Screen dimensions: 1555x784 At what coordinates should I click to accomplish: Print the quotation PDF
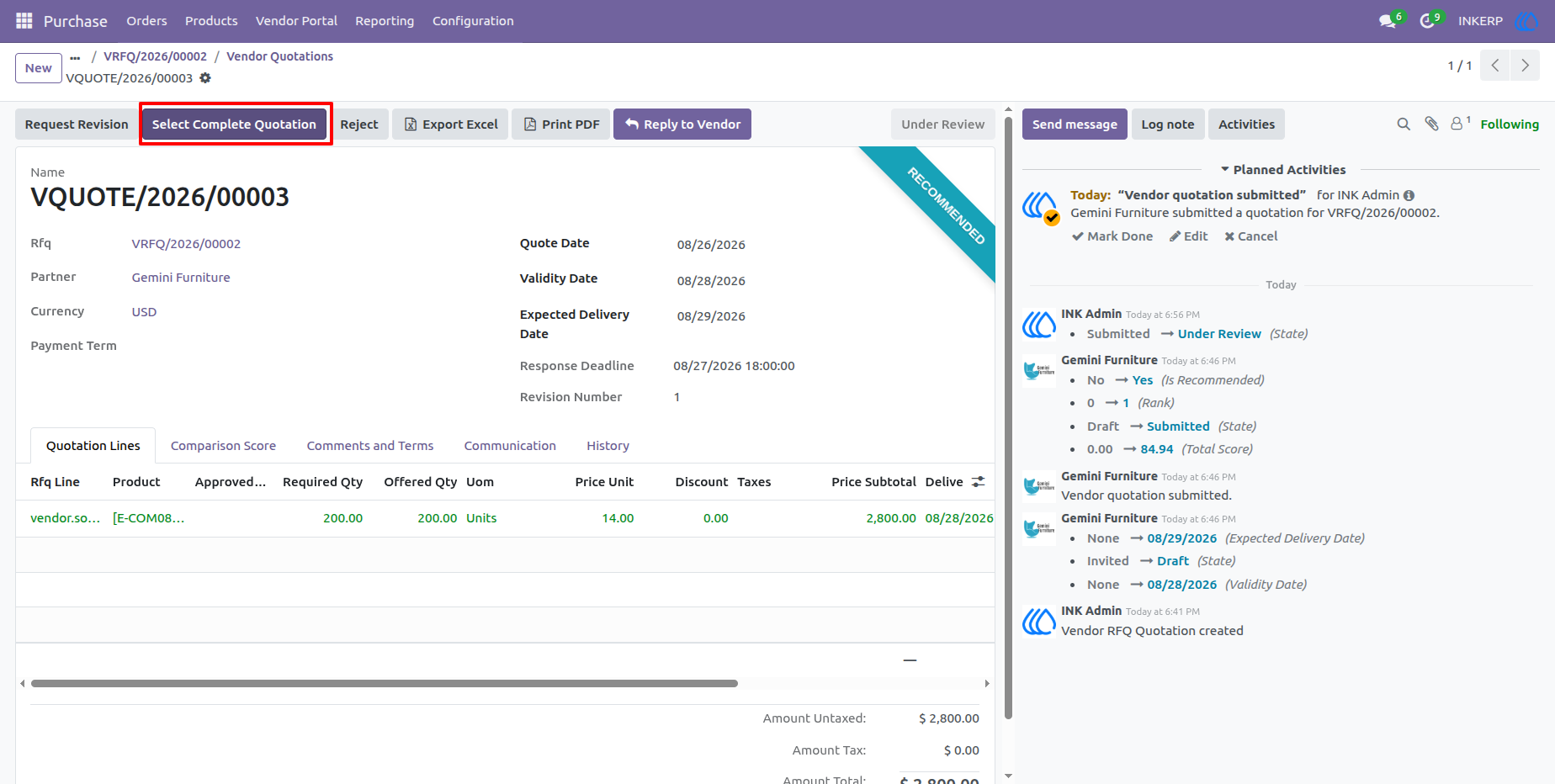click(560, 124)
